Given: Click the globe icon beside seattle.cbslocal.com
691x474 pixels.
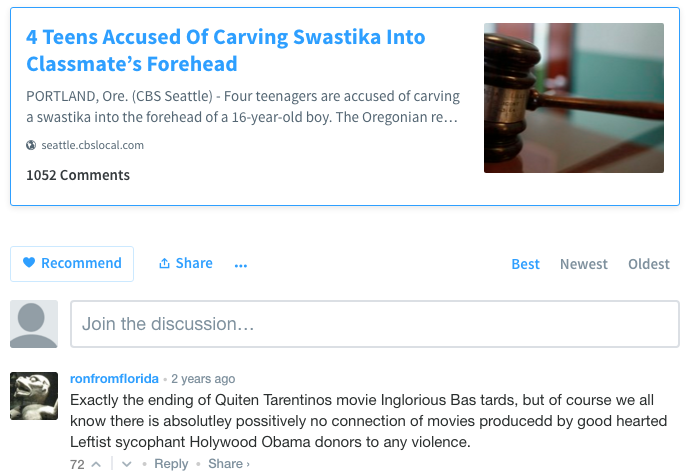Looking at the screenshot, I should pyautogui.click(x=32, y=145).
